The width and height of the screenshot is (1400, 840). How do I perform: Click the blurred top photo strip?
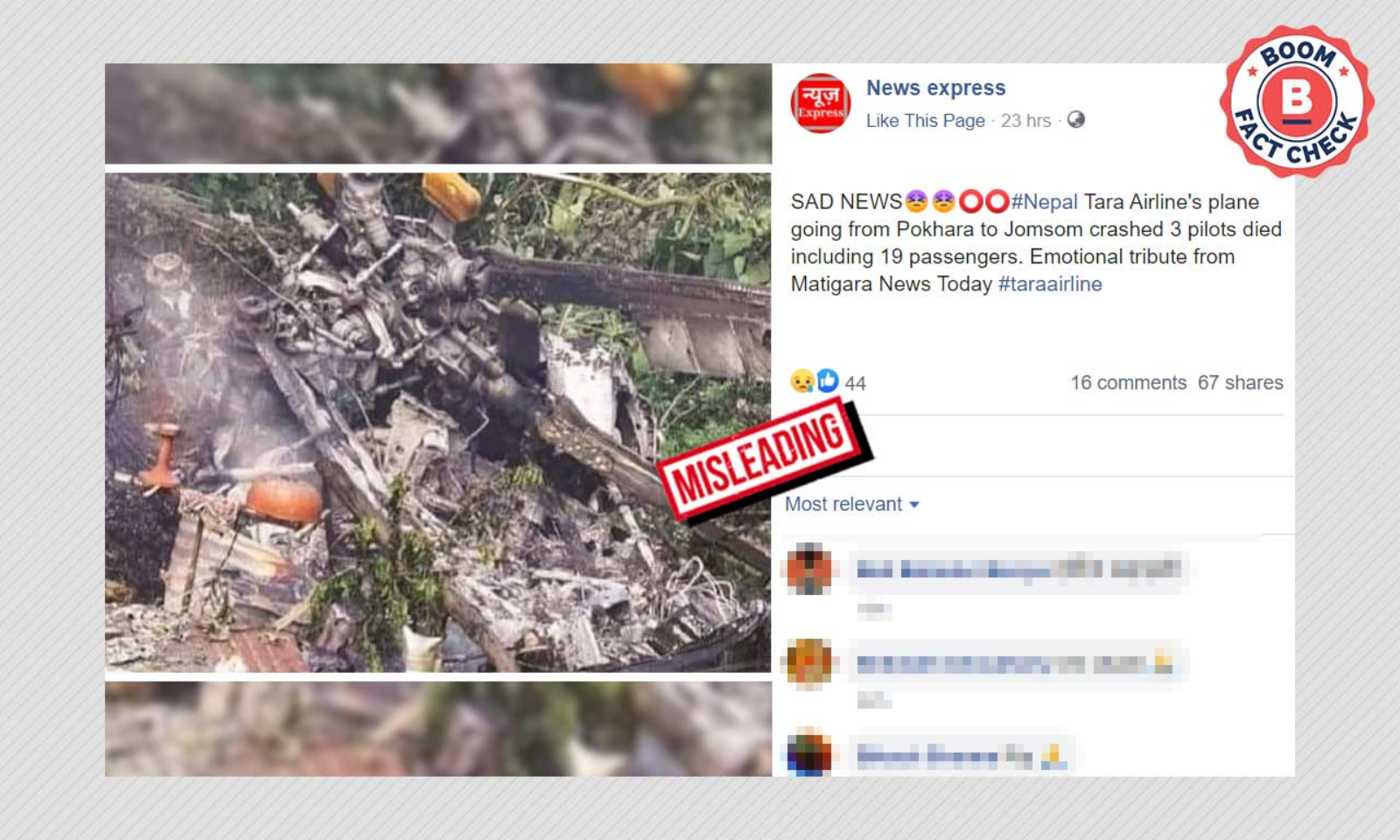click(438, 113)
